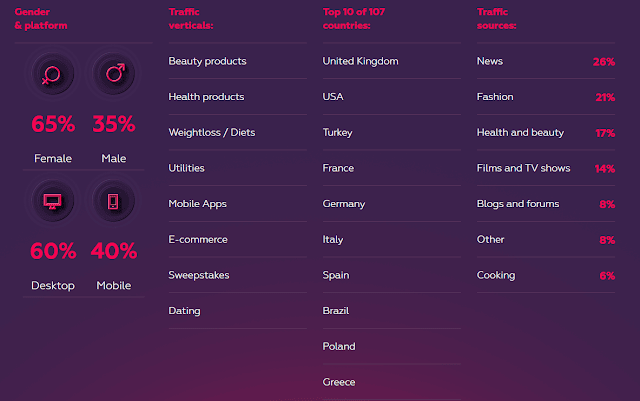Click the Cooking 6% value
640x401 pixels.
pos(607,276)
